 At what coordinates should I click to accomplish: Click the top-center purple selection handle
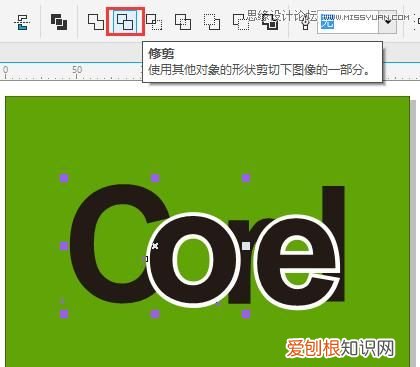[x=155, y=178]
